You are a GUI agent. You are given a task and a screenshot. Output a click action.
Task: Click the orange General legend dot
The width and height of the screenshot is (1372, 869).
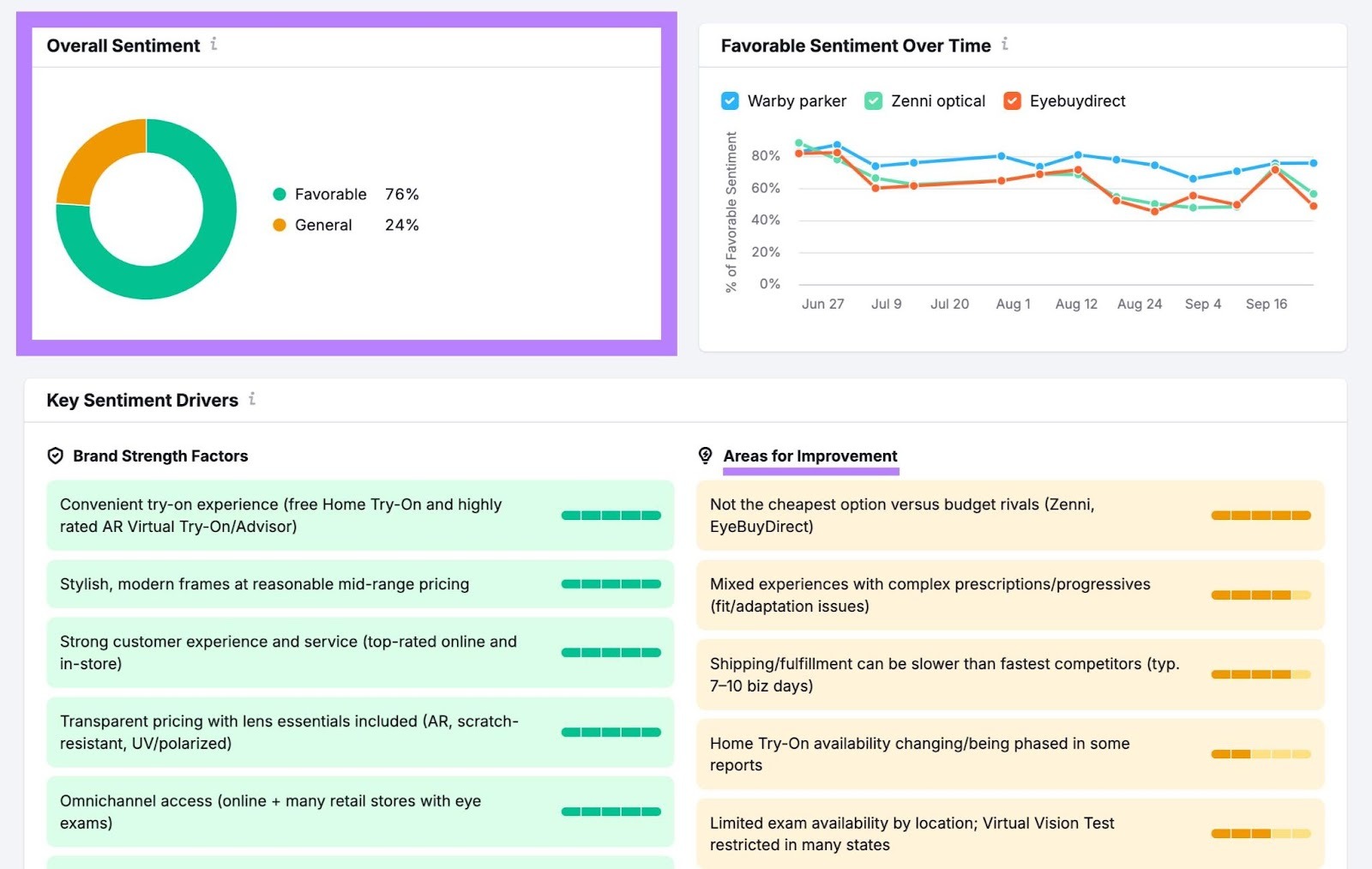(280, 225)
